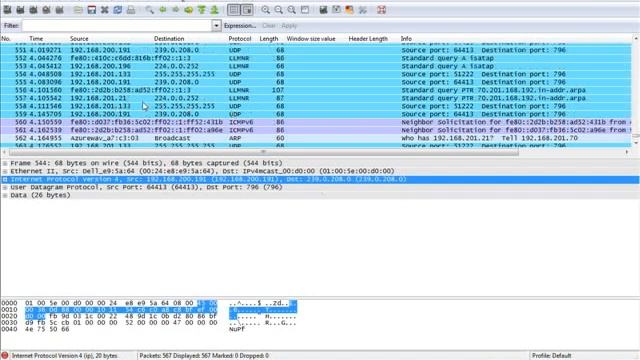640x360 pixels.
Task: Select packet 557 from 192.168.201.21
Action: [316, 98]
